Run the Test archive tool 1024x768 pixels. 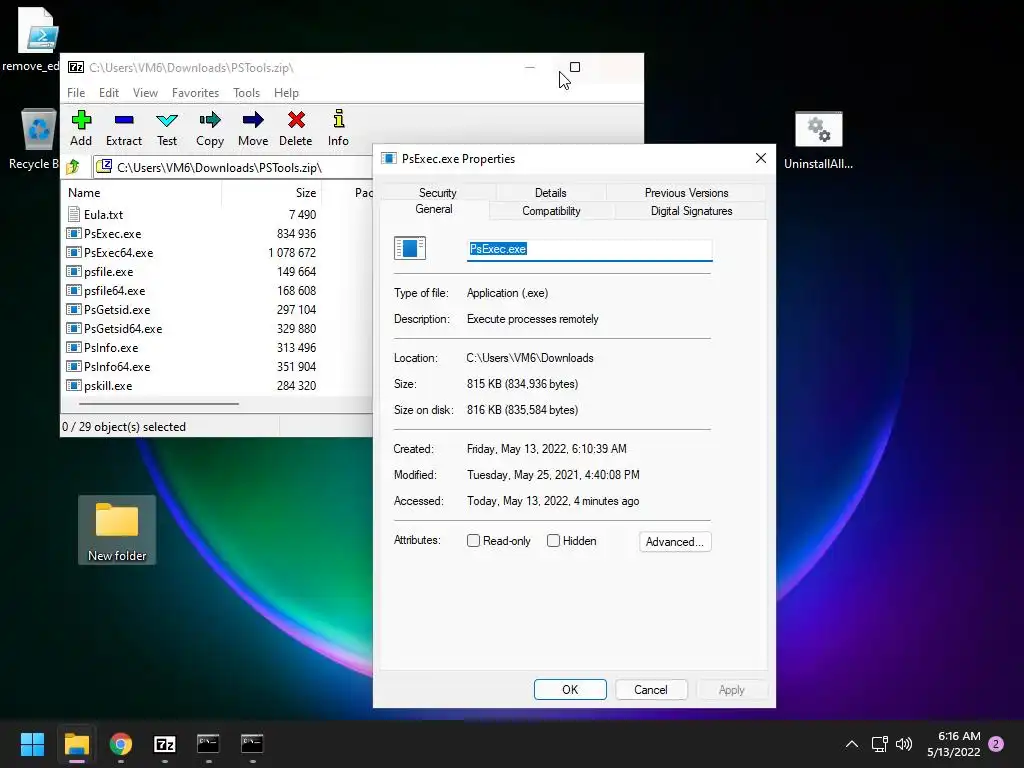(x=167, y=120)
